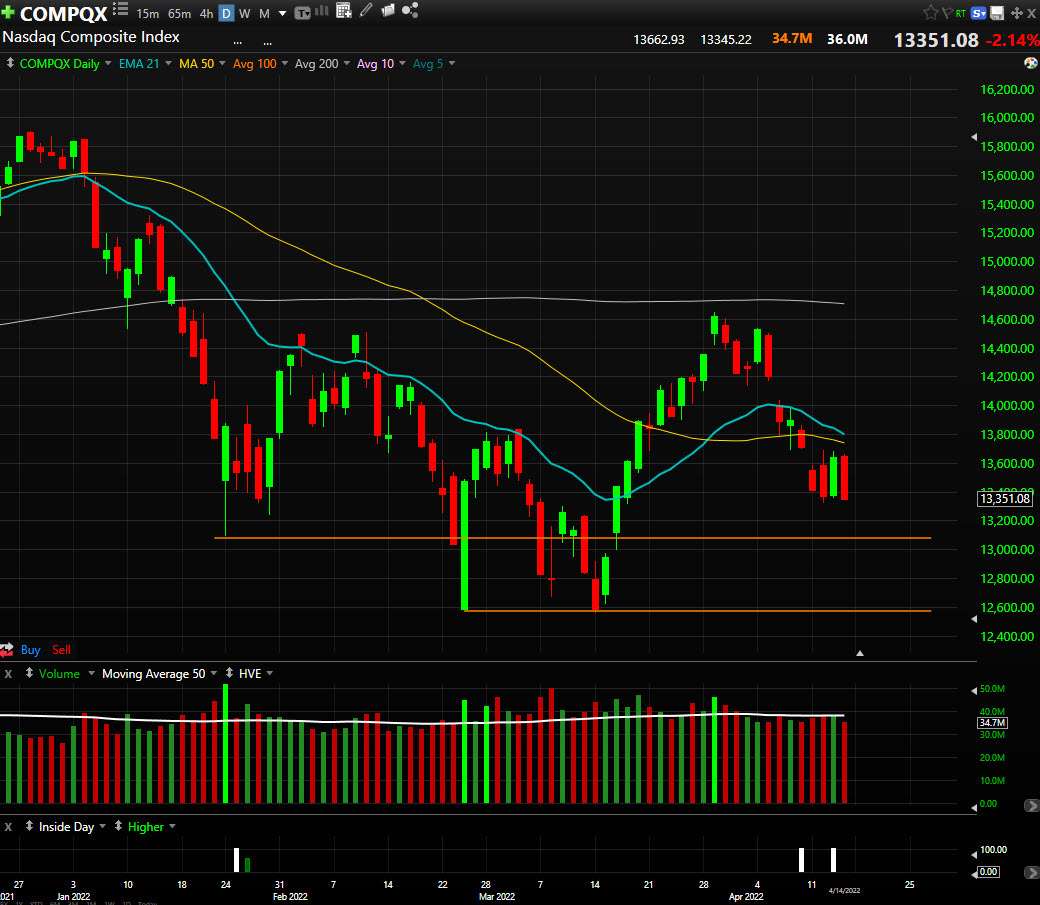Select the M monthly timeframe

(x=264, y=13)
